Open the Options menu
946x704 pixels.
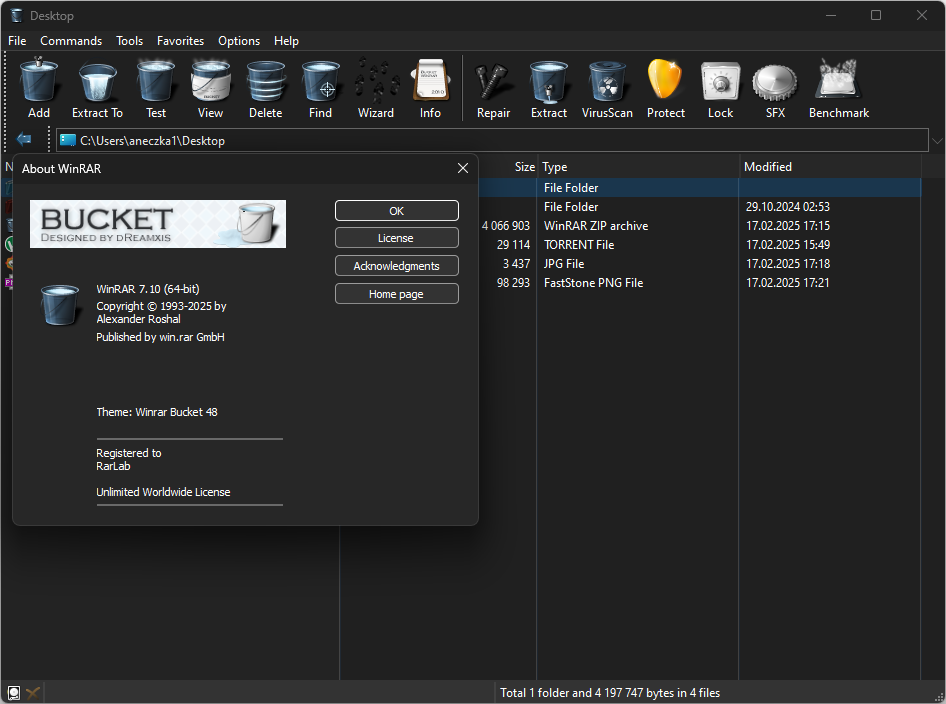coord(239,40)
